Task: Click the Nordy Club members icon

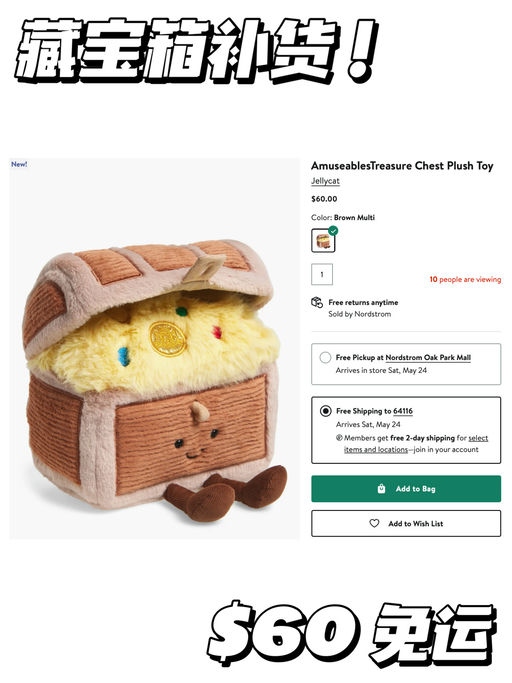Action: point(339,438)
